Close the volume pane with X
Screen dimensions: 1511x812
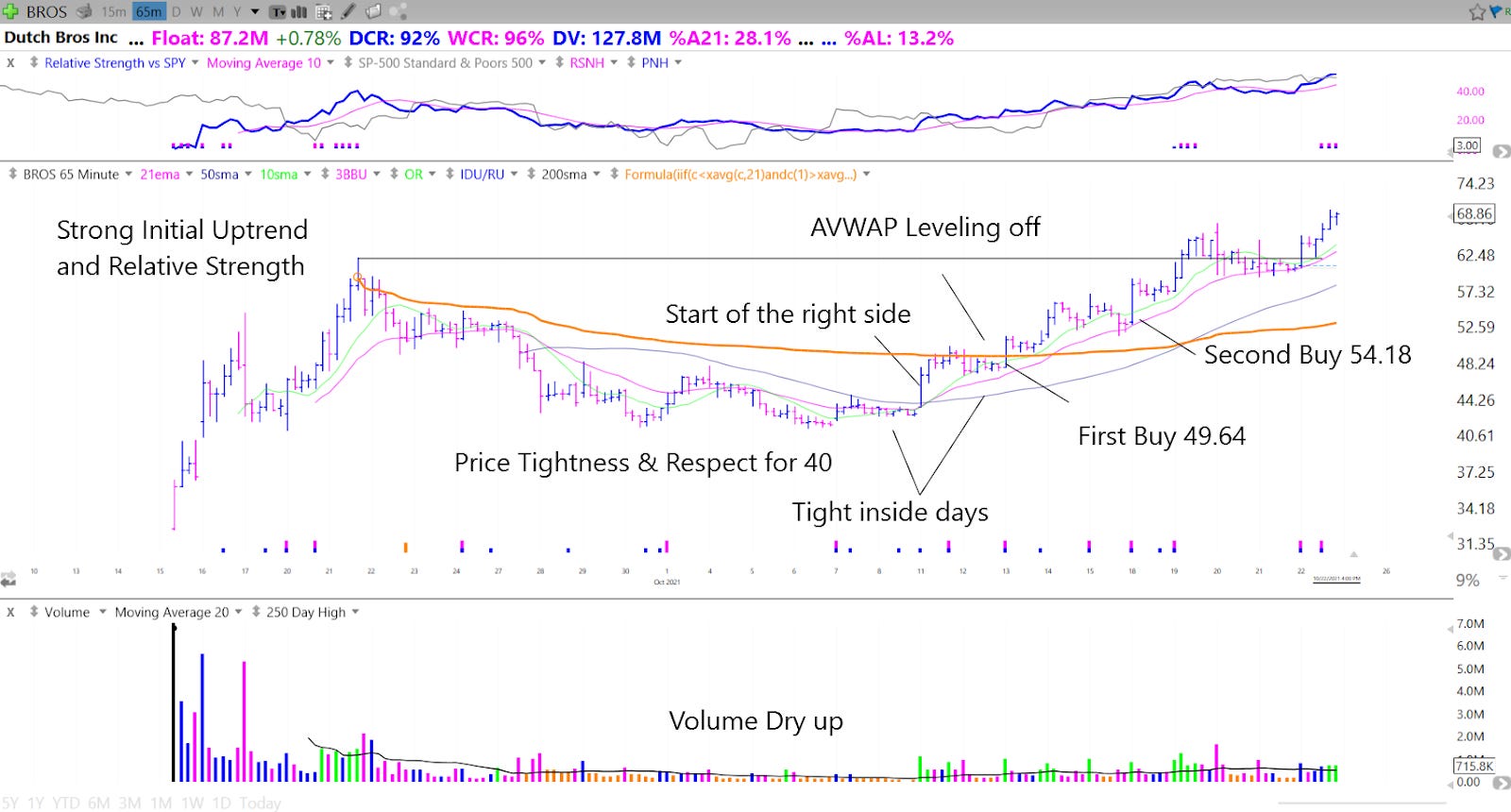point(10,612)
